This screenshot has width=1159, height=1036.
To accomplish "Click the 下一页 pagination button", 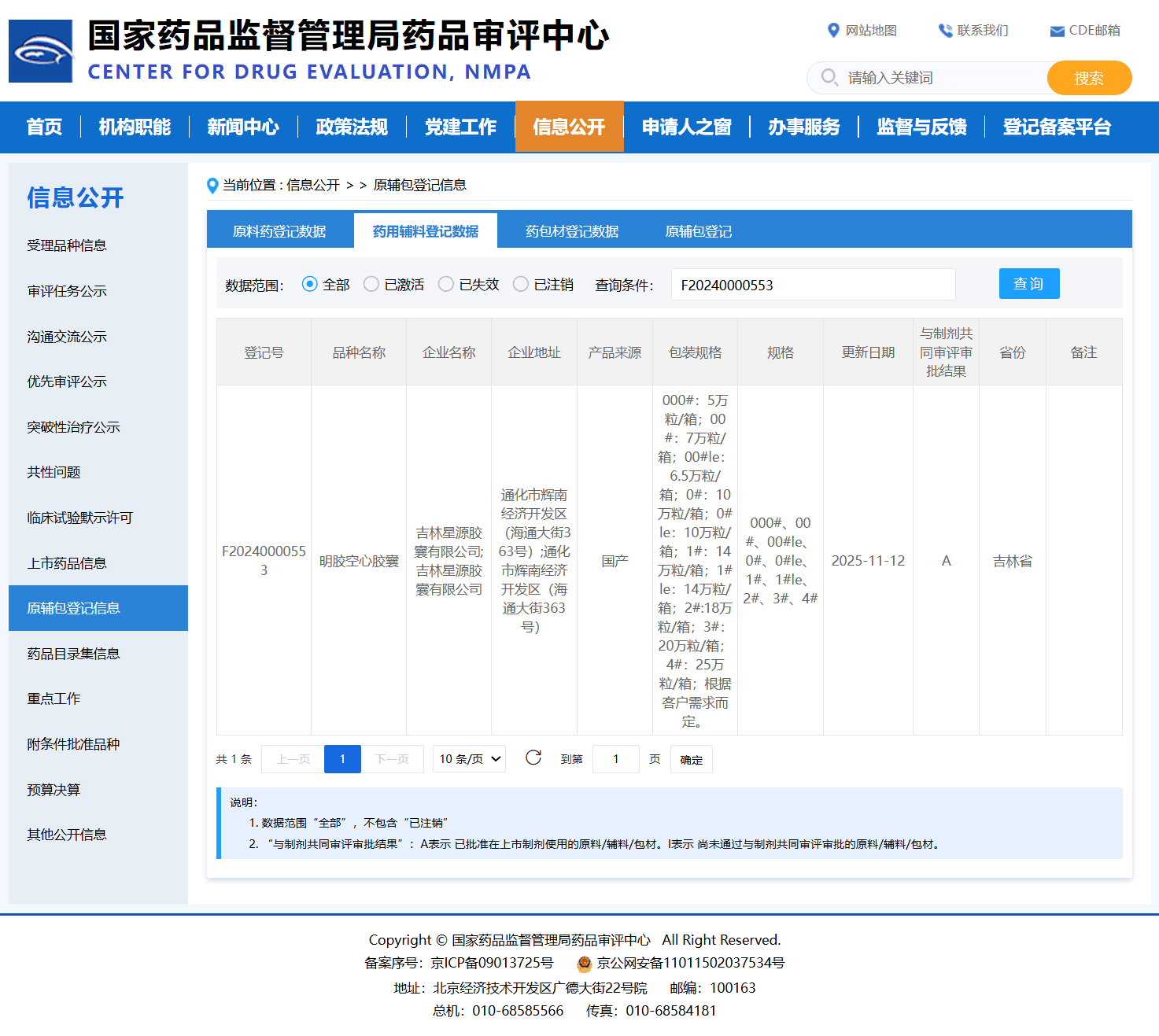I will [392, 759].
